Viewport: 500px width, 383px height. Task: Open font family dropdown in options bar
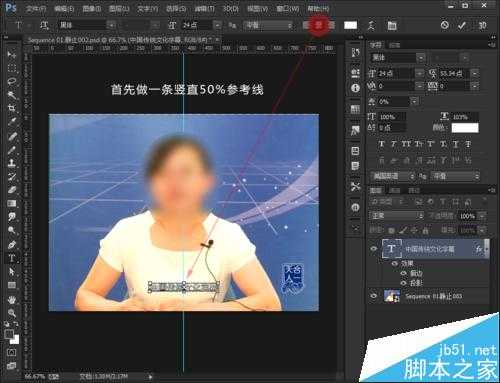[111, 25]
